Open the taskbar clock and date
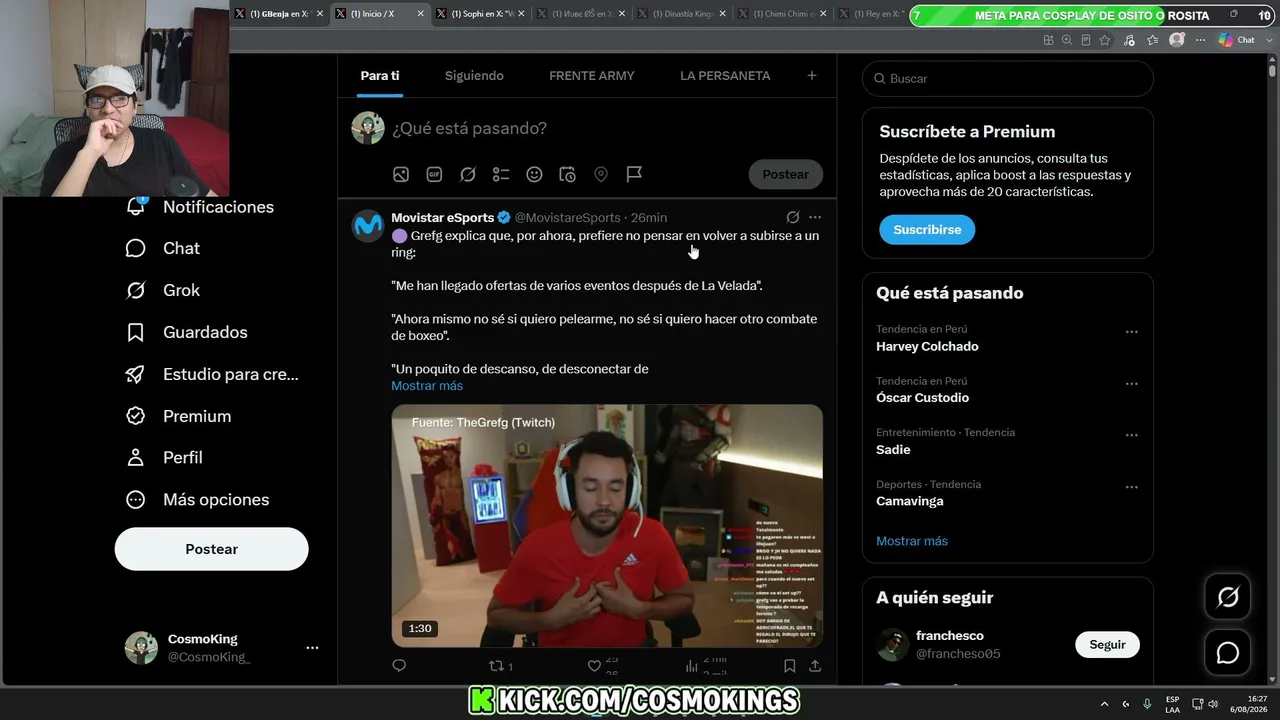Image resolution: width=1280 pixels, height=720 pixels. [1250, 704]
